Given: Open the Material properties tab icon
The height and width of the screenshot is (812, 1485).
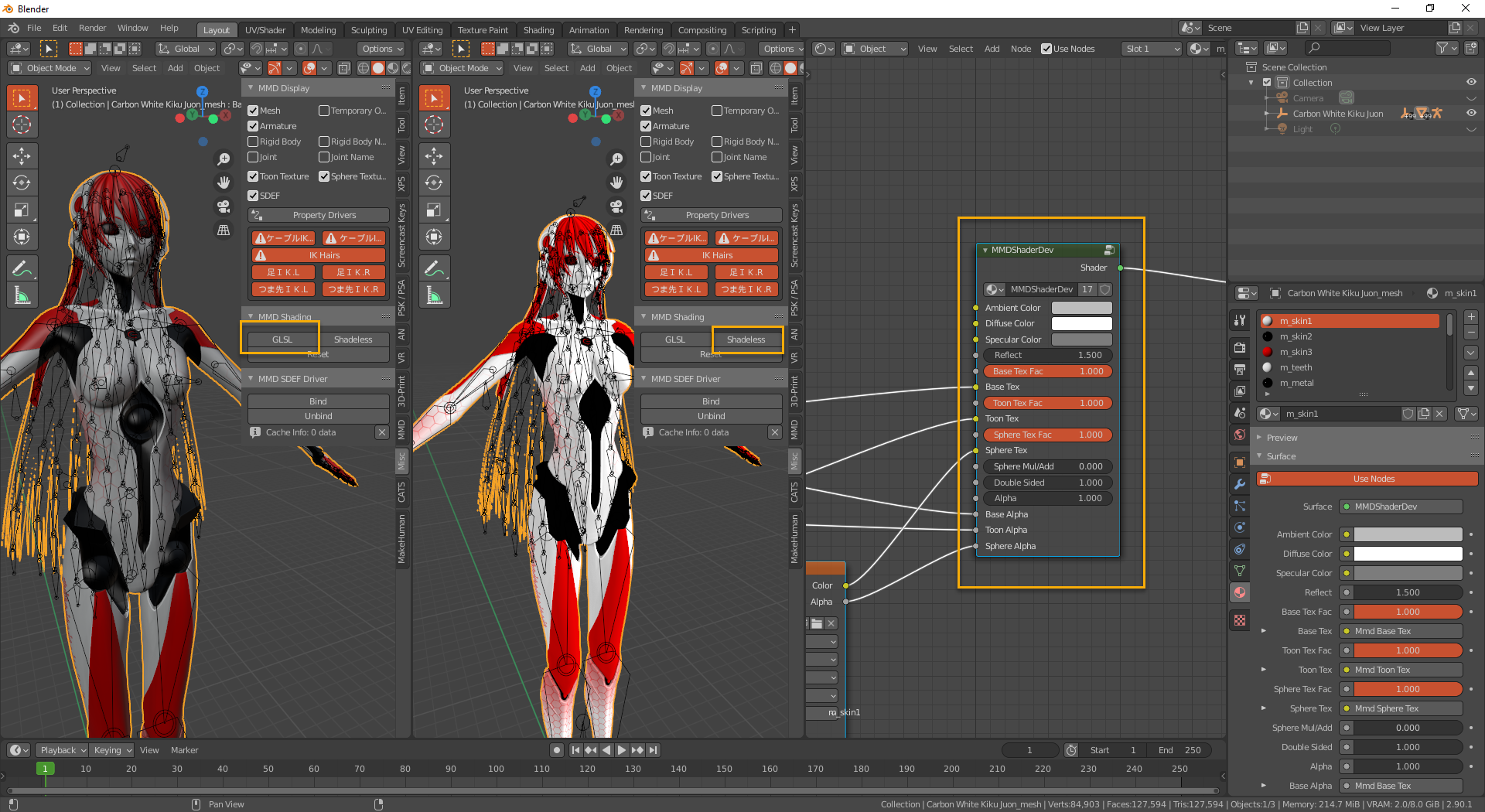Looking at the screenshot, I should pyautogui.click(x=1240, y=592).
